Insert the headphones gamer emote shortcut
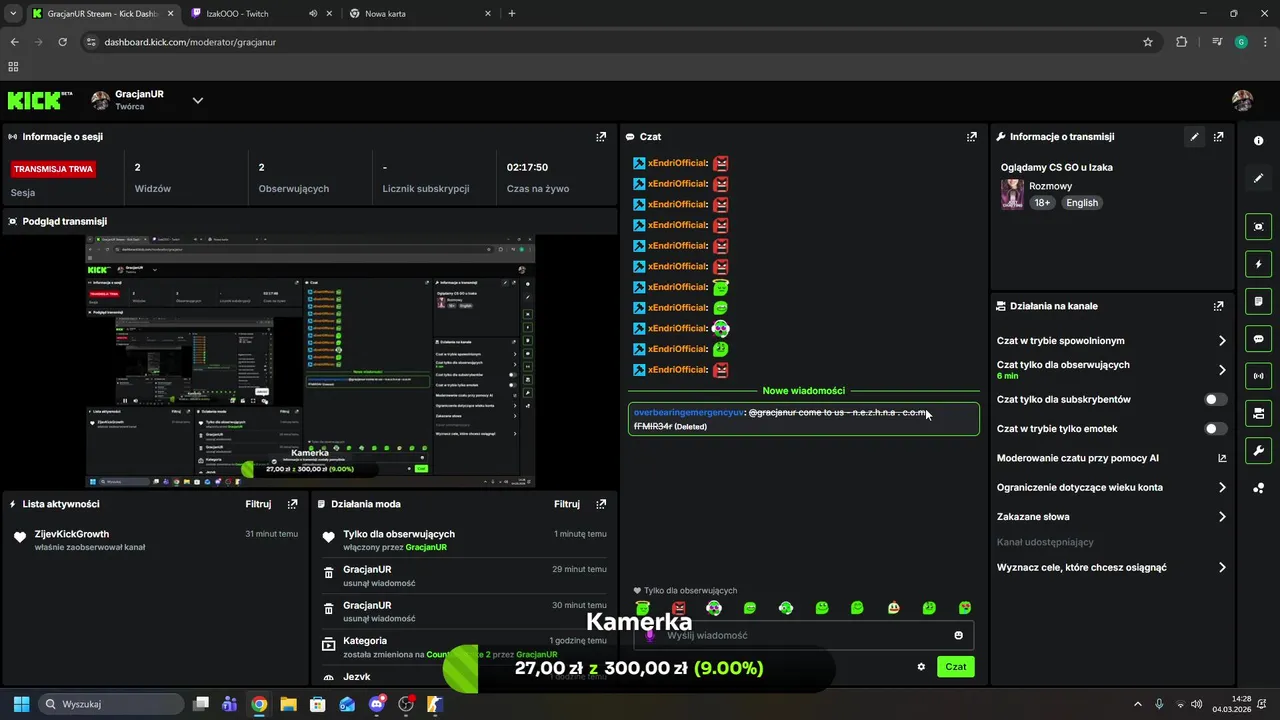This screenshot has width=1280, height=720. (x=714, y=608)
